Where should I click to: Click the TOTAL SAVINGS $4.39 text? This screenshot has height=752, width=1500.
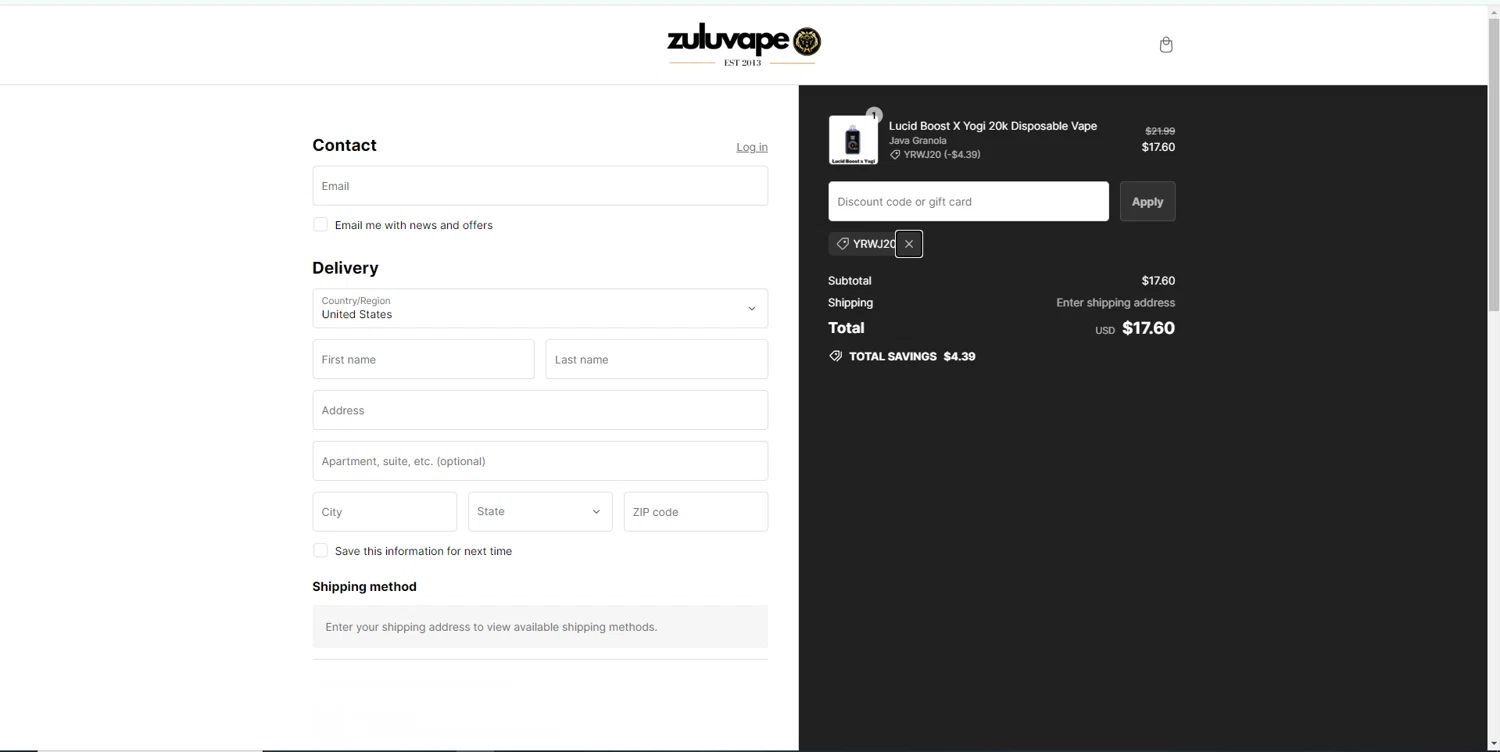[x=912, y=356]
